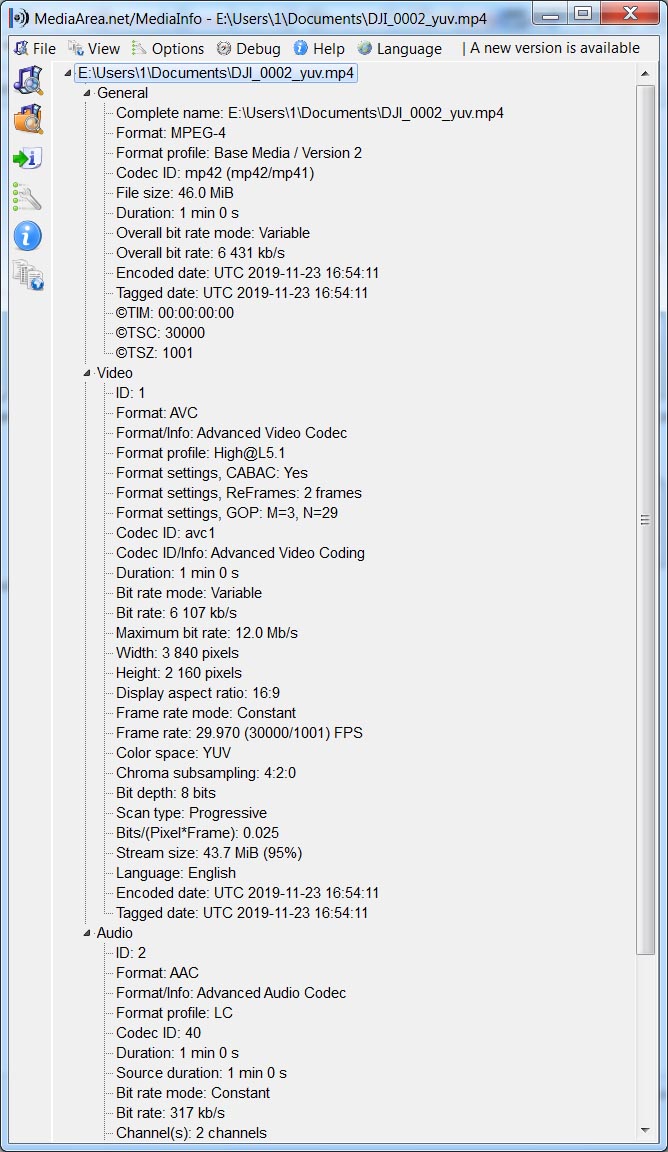Select the 'ID: 1' row under Video
The image size is (668, 1152).
tap(130, 393)
